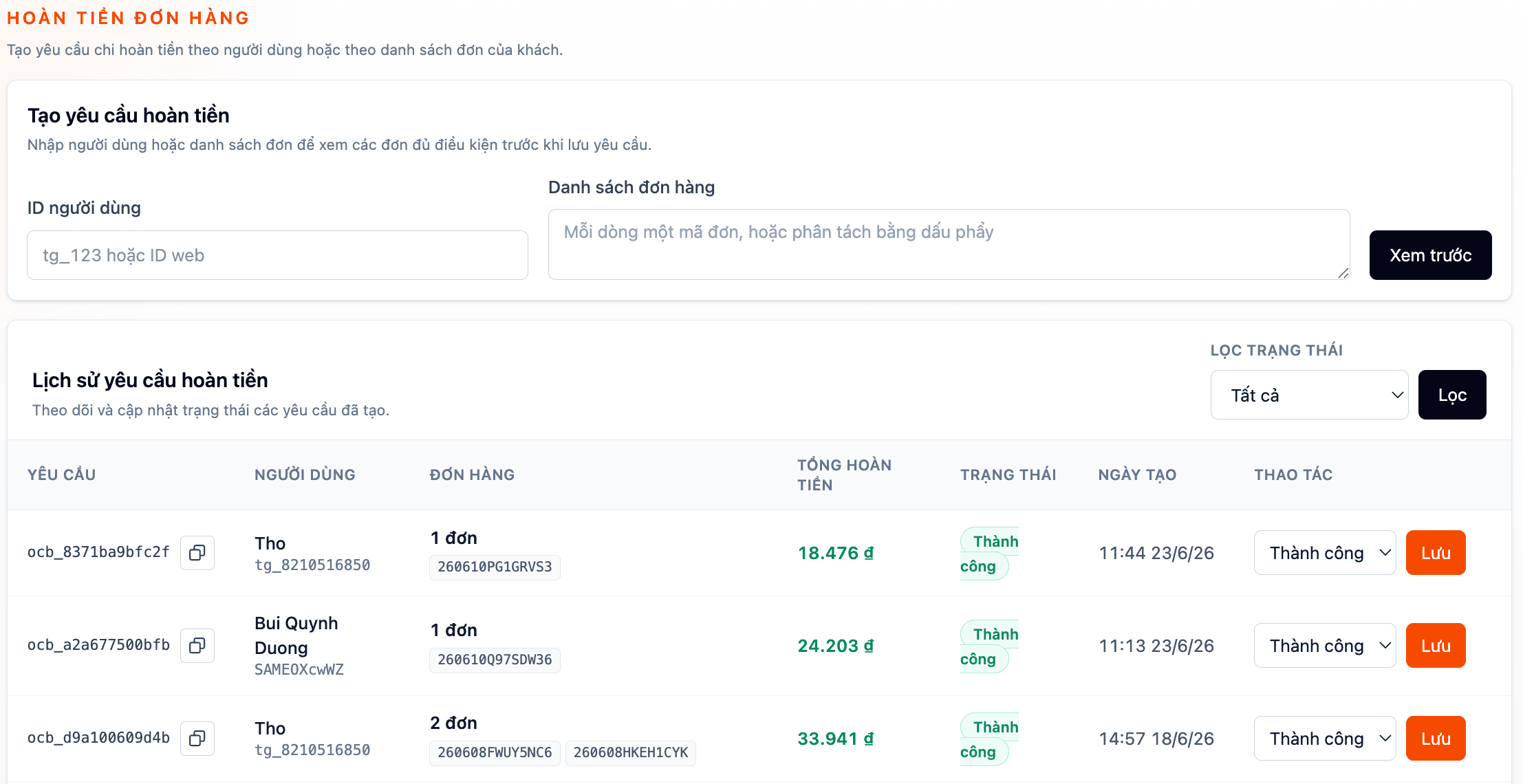Open status dropdown for ocb_d9a100609d4b row
The height and width of the screenshot is (784, 1523).
[x=1325, y=739]
